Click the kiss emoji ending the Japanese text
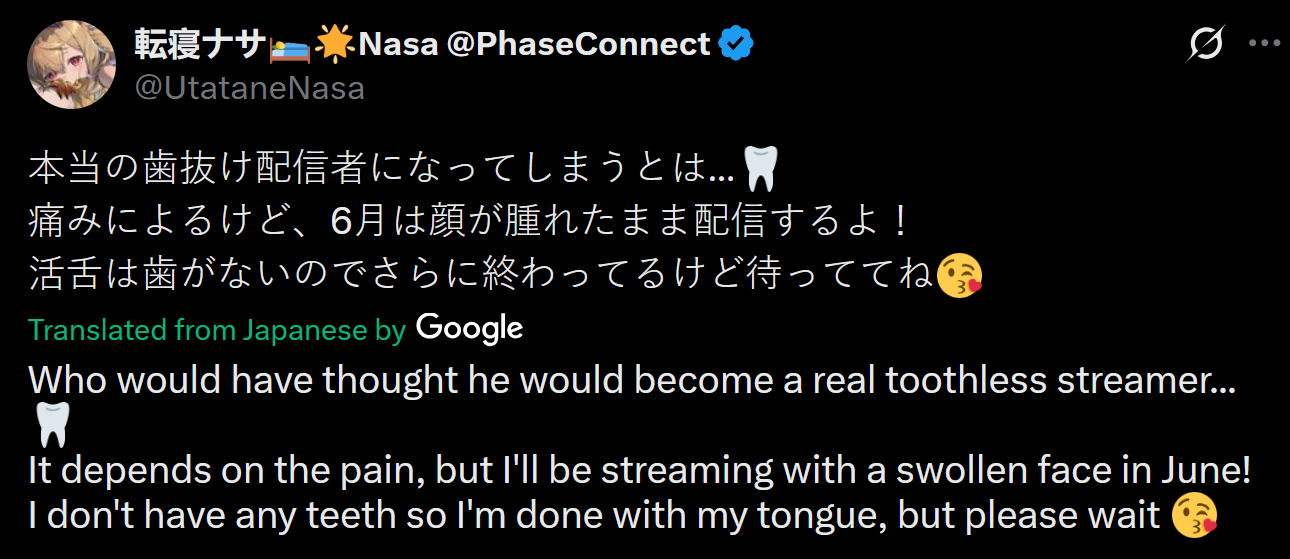This screenshot has width=1290, height=559. point(959,274)
